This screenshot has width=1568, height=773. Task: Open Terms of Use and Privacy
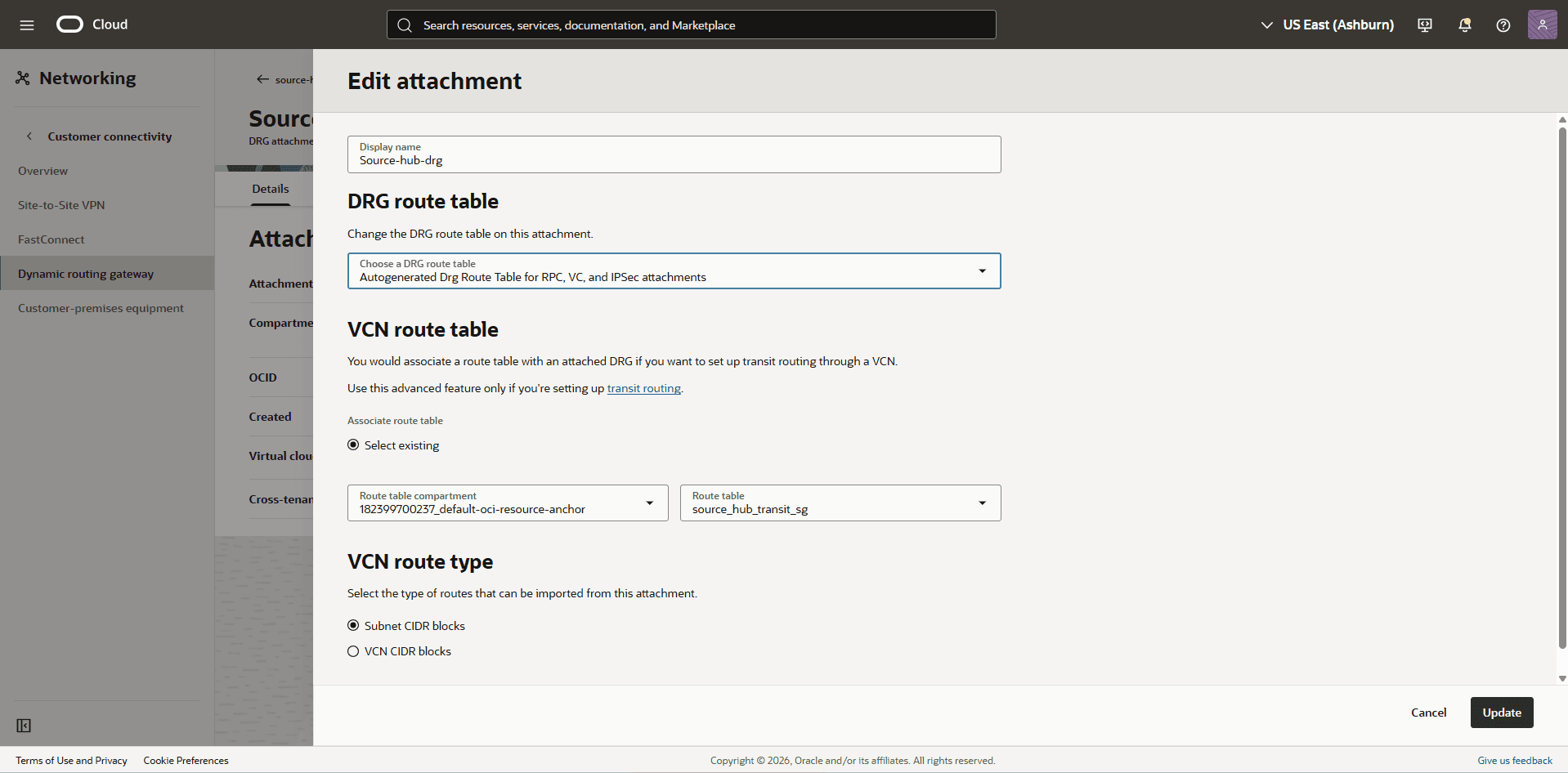pyautogui.click(x=71, y=761)
